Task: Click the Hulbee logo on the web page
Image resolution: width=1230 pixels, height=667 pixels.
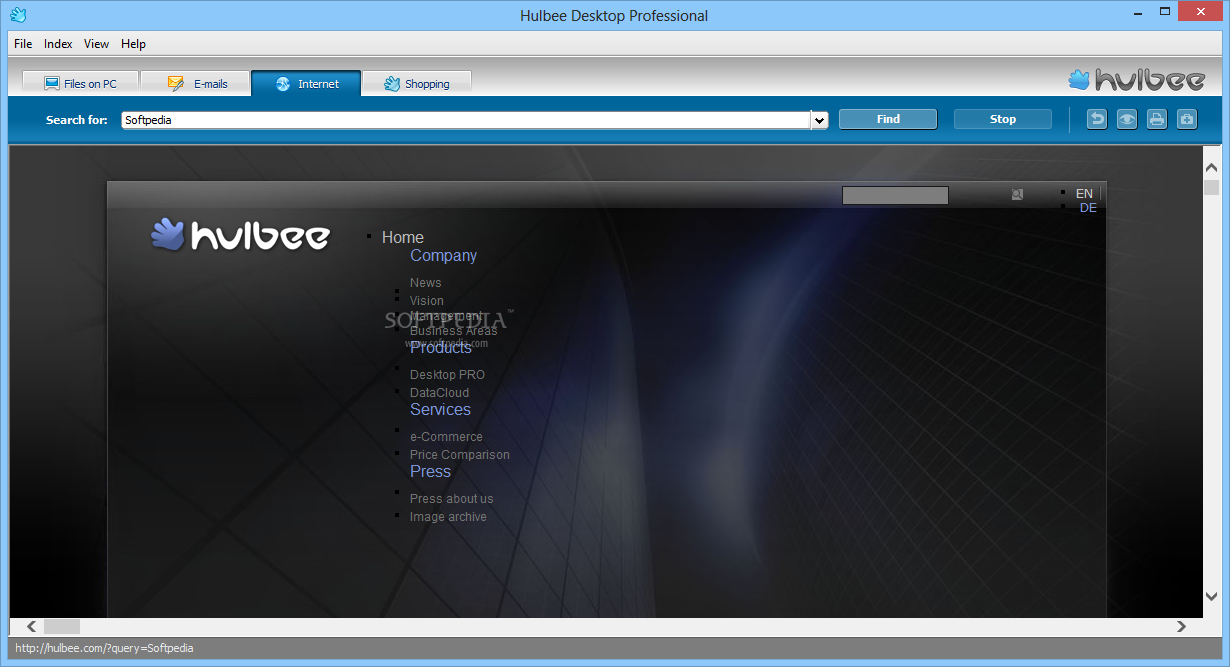Action: pos(240,235)
